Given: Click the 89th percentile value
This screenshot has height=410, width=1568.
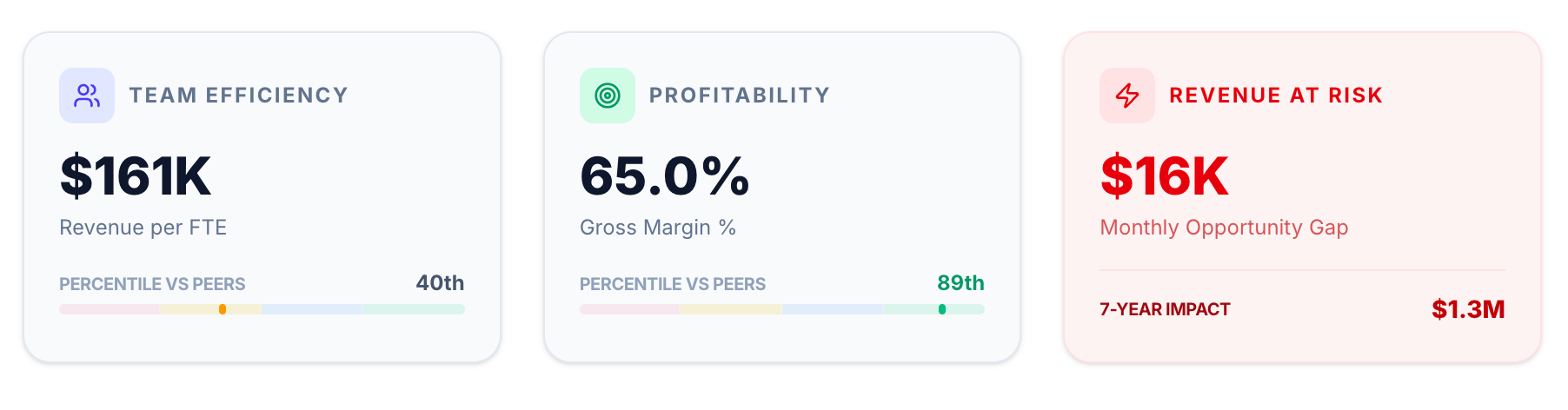Looking at the screenshot, I should tap(960, 283).
